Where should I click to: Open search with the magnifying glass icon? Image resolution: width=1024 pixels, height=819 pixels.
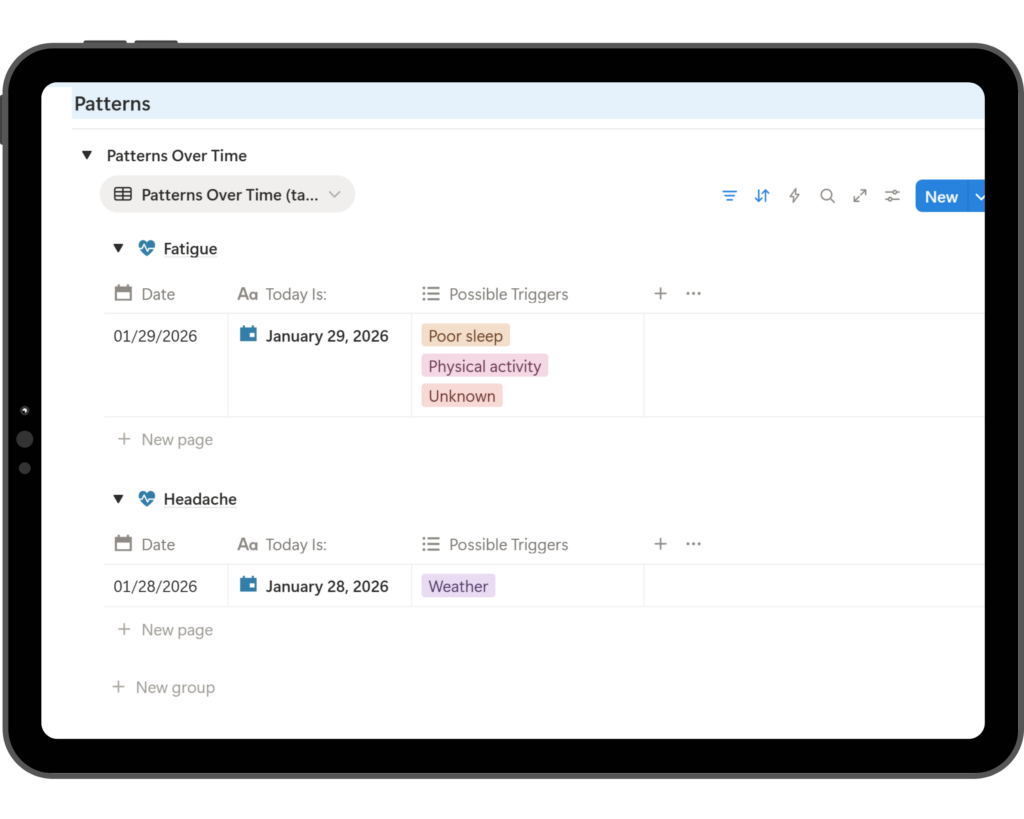point(827,196)
